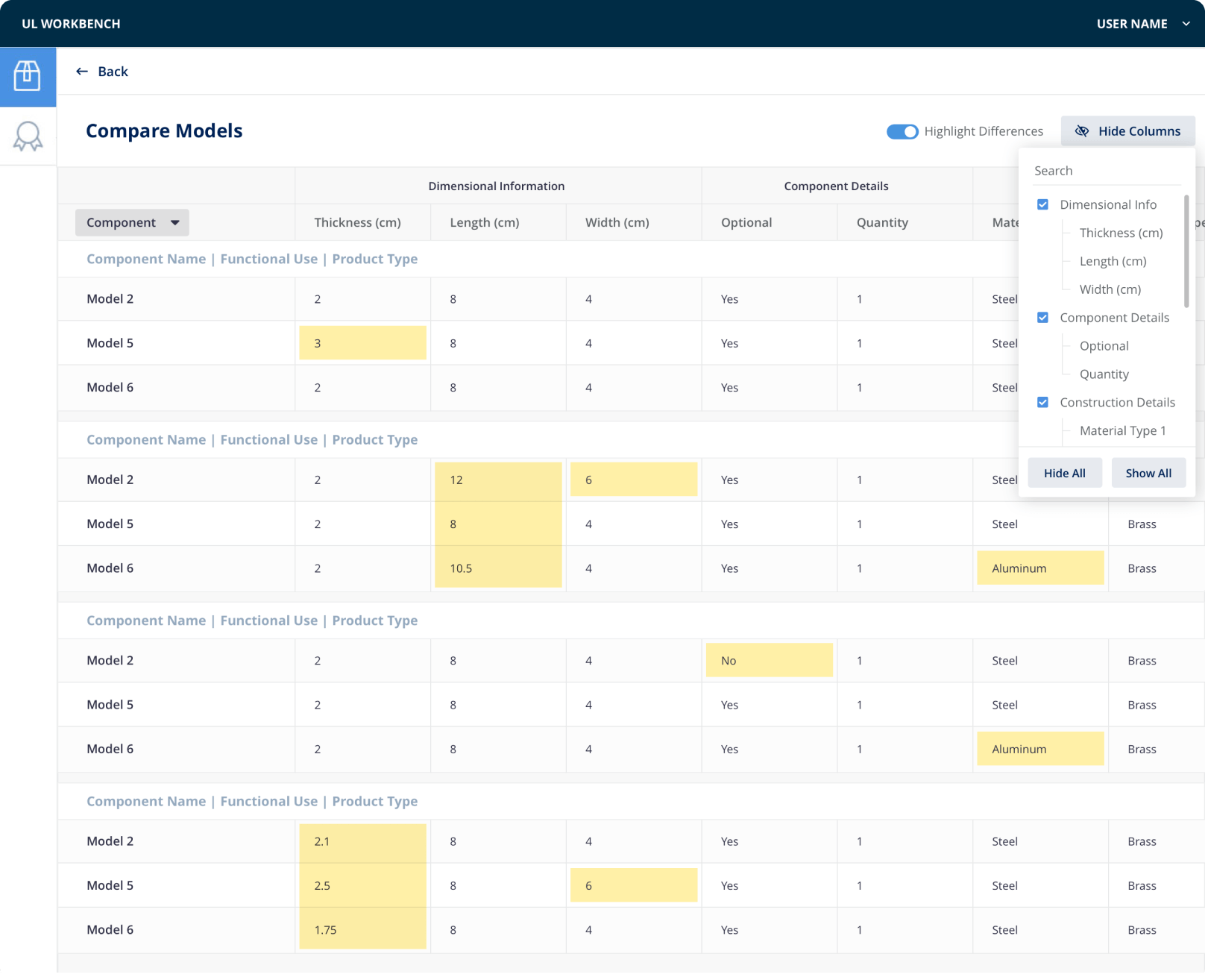Viewport: 1205px width, 980px height.
Task: Uncheck the Component Details checkbox
Action: [1042, 318]
